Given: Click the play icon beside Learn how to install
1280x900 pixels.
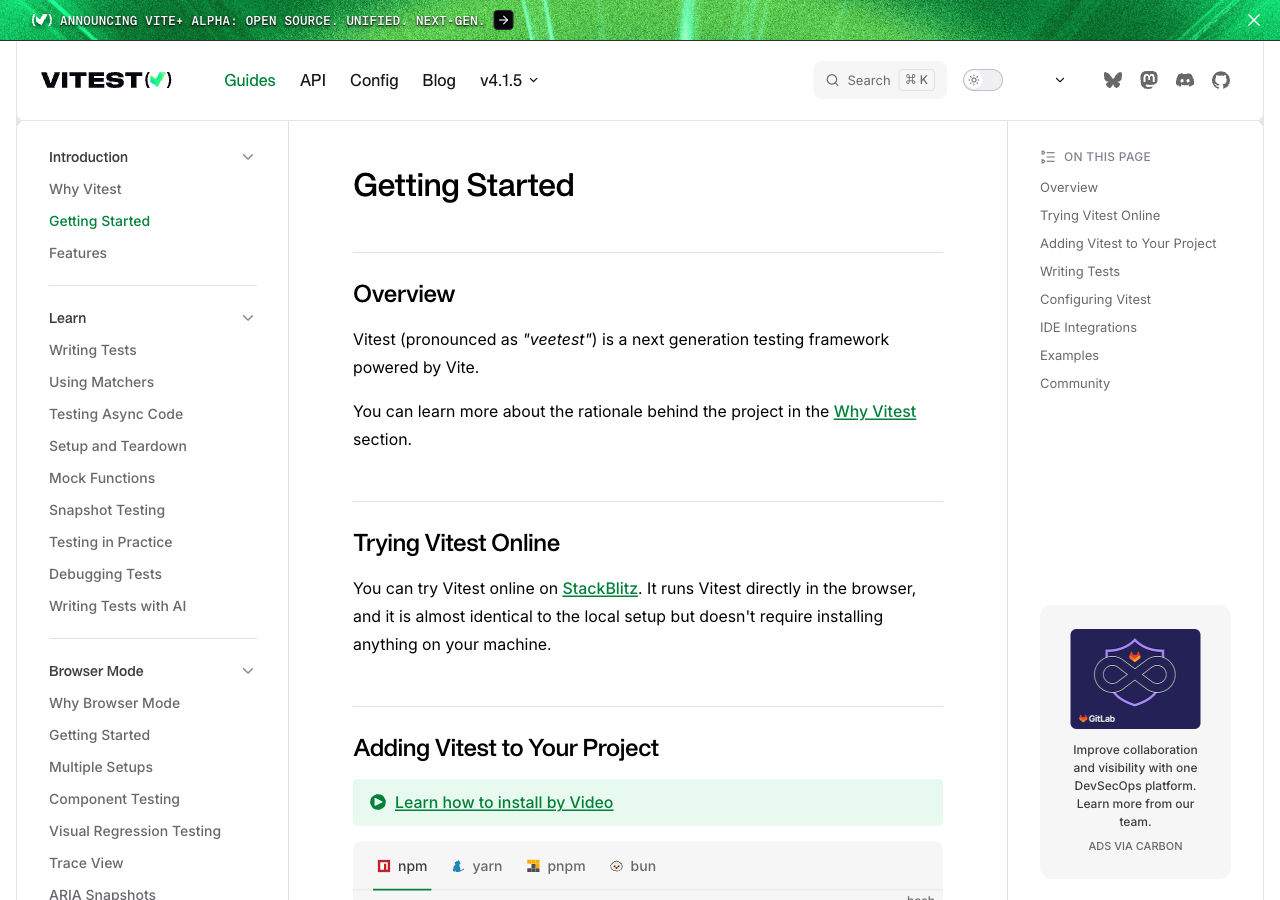Looking at the screenshot, I should 378,802.
